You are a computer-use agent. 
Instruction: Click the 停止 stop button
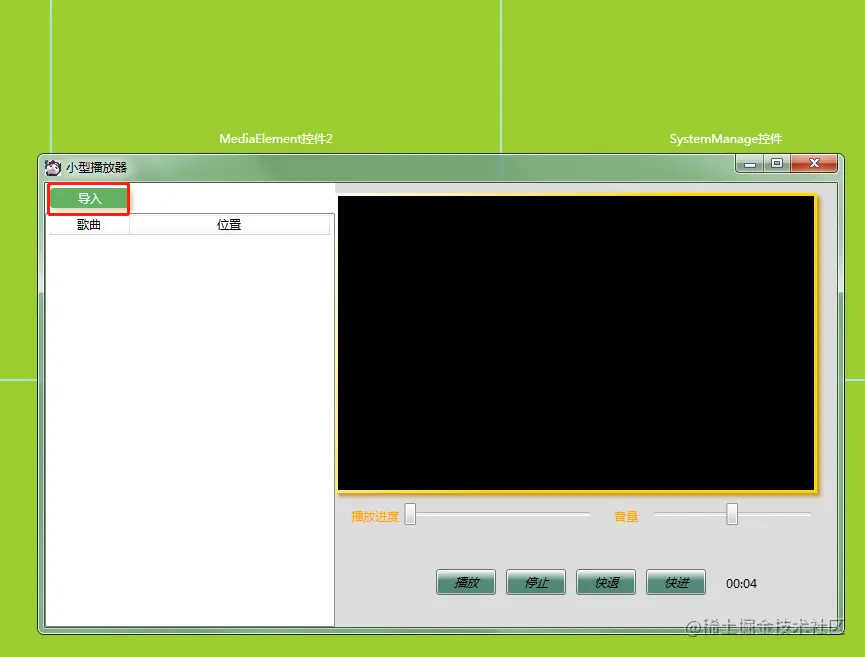click(x=536, y=582)
